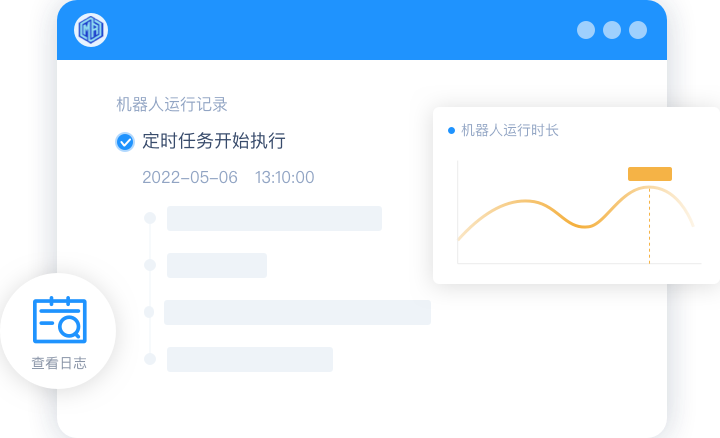This screenshot has width=720, height=438.
Task: Toggle the blue checkmark beside 定时任务开始执行
Action: (124, 142)
